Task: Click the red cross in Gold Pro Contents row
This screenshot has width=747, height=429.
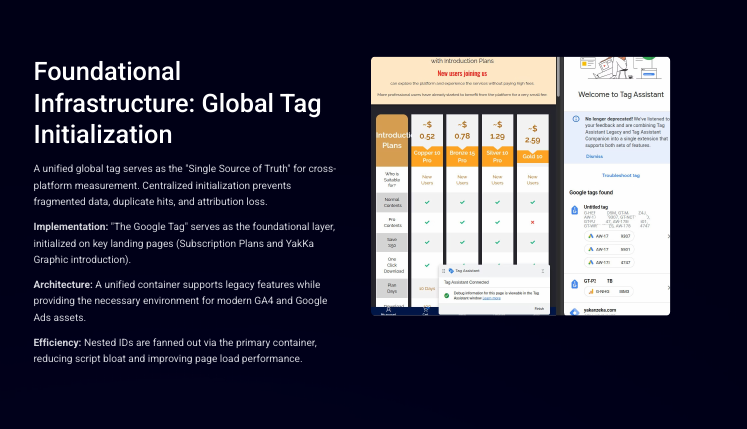Action: pos(533,222)
